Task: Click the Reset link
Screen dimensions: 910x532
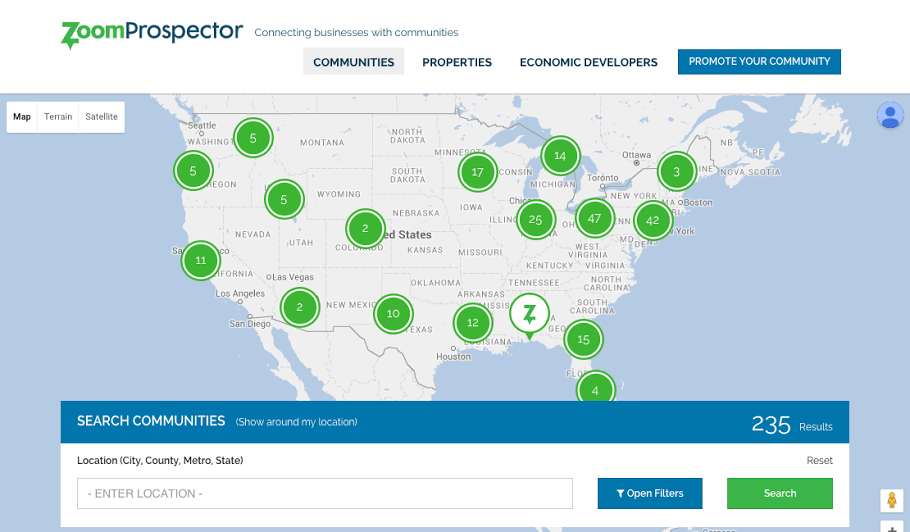Action: coord(819,460)
